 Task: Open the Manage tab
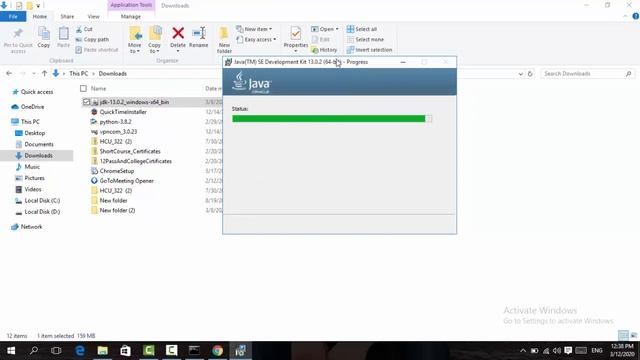(131, 17)
